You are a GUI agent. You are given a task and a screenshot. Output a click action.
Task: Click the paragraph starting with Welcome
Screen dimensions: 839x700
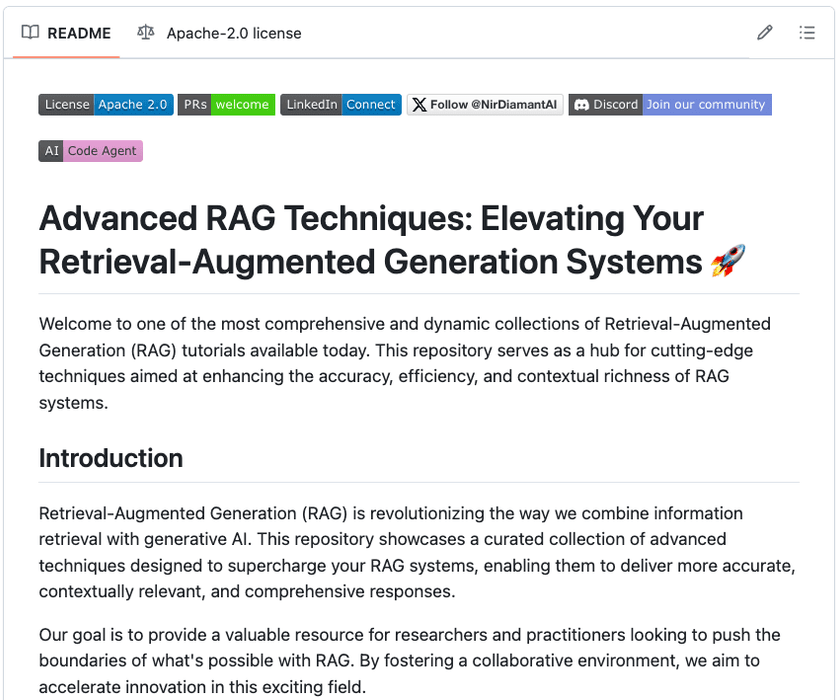(x=405, y=363)
